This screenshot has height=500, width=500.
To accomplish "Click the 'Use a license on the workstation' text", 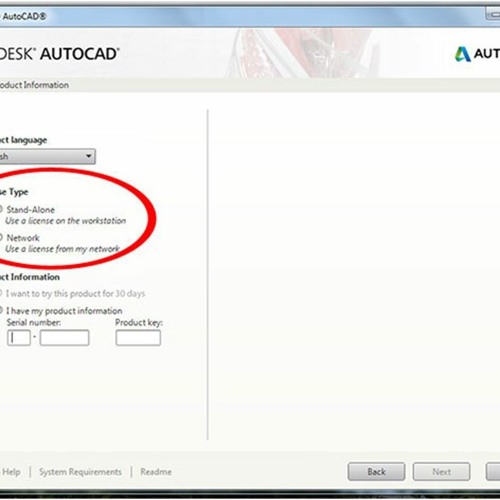I will point(66,221).
